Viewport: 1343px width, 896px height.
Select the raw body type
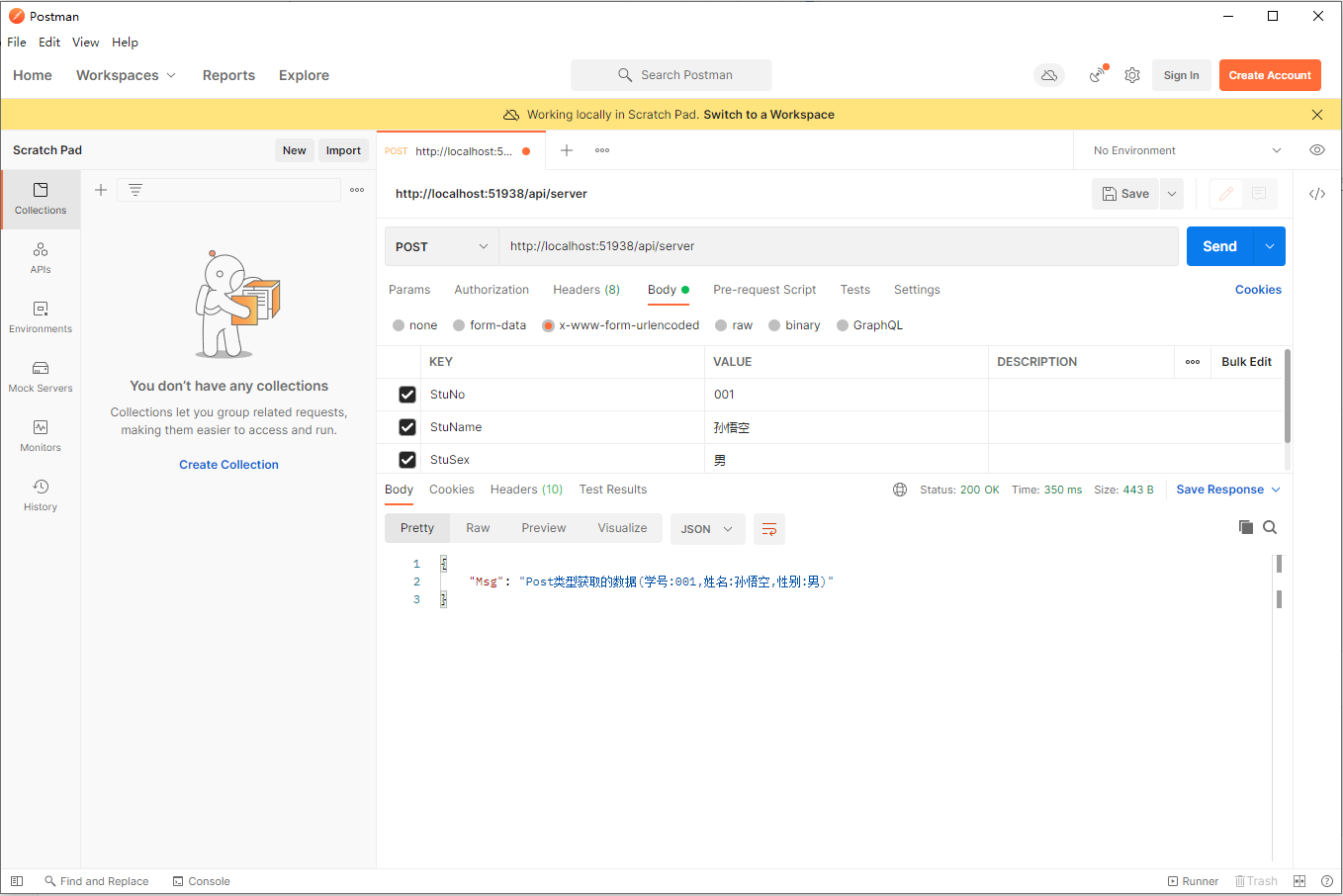click(x=721, y=325)
